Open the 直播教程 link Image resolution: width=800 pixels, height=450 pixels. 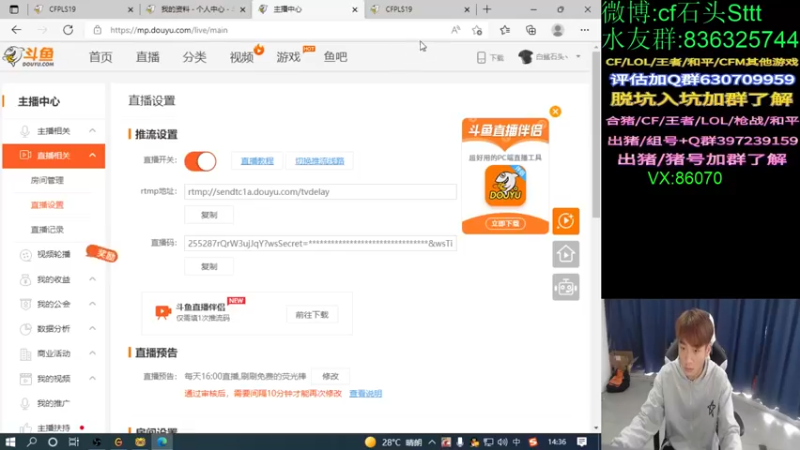click(257, 161)
